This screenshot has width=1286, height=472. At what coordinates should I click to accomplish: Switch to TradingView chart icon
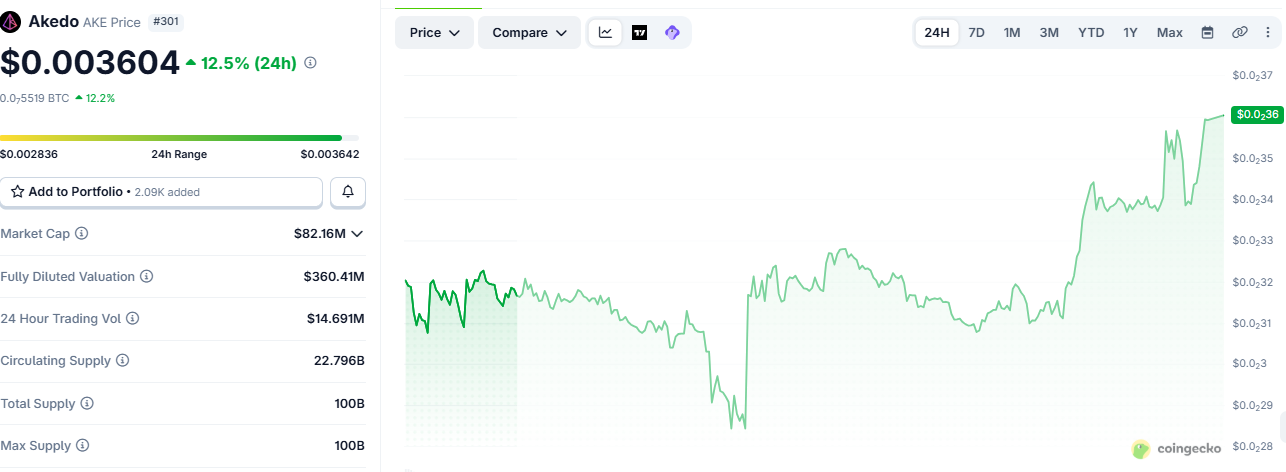[639, 32]
